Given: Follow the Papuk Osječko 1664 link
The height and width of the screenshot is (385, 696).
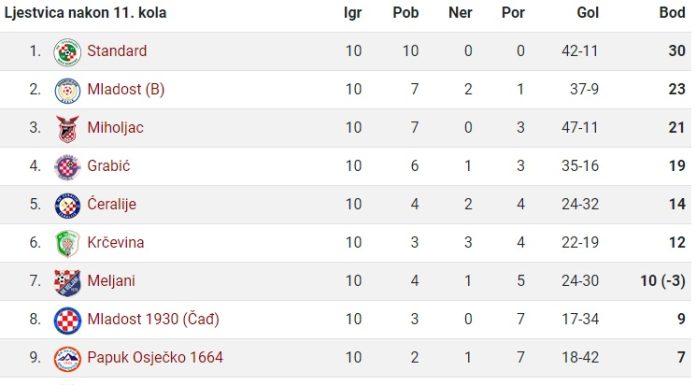Looking at the screenshot, I should click(x=155, y=357).
